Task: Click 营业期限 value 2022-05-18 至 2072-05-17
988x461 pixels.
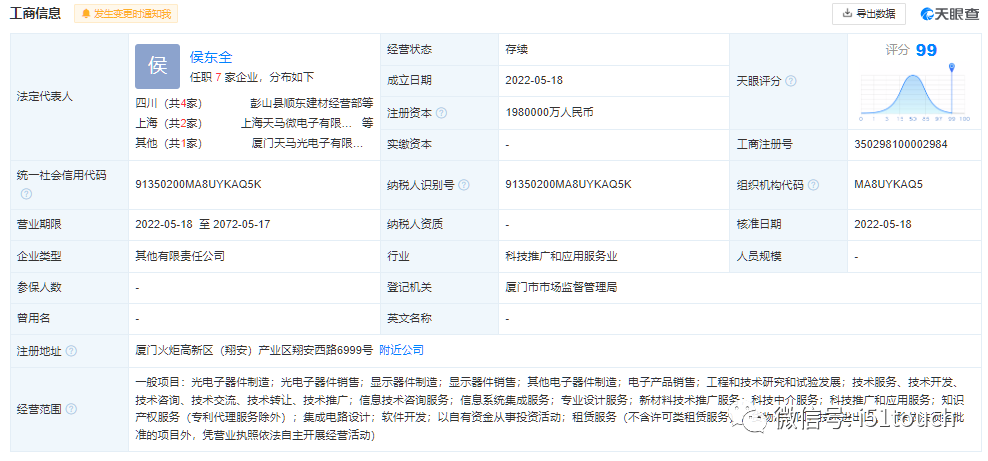Action: 203,224
